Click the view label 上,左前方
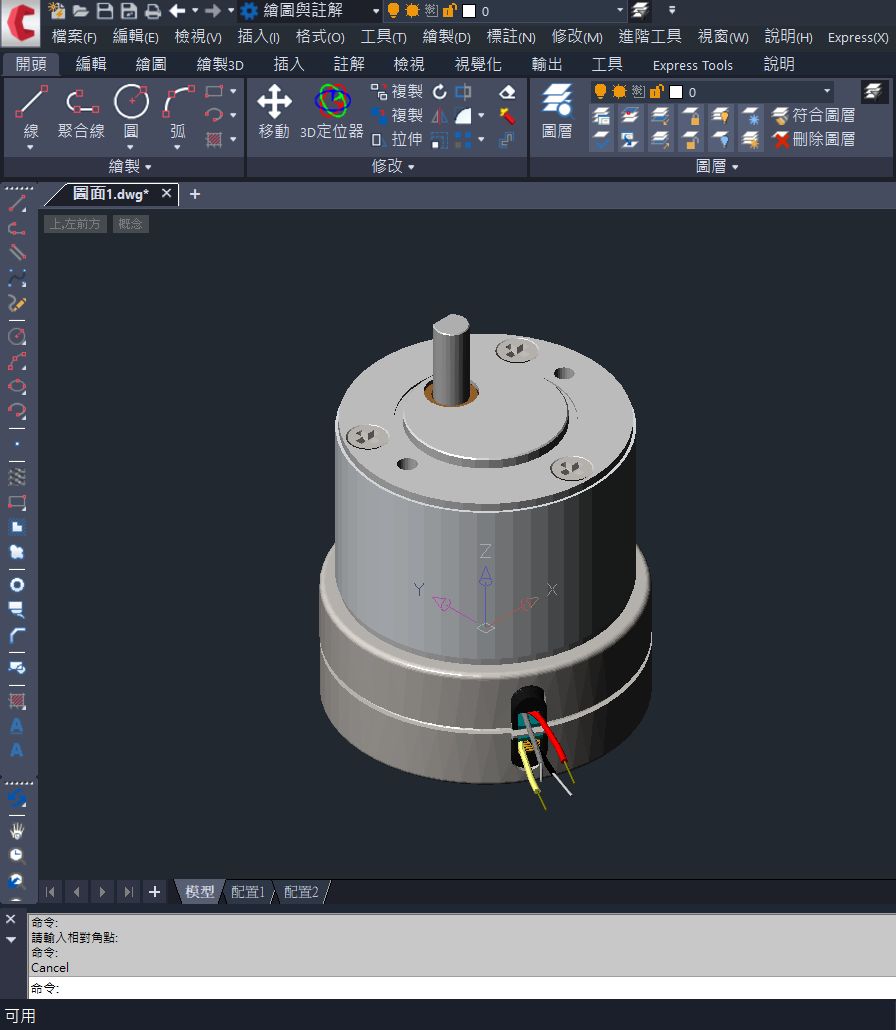Viewport: 896px width, 1030px height. 75,224
